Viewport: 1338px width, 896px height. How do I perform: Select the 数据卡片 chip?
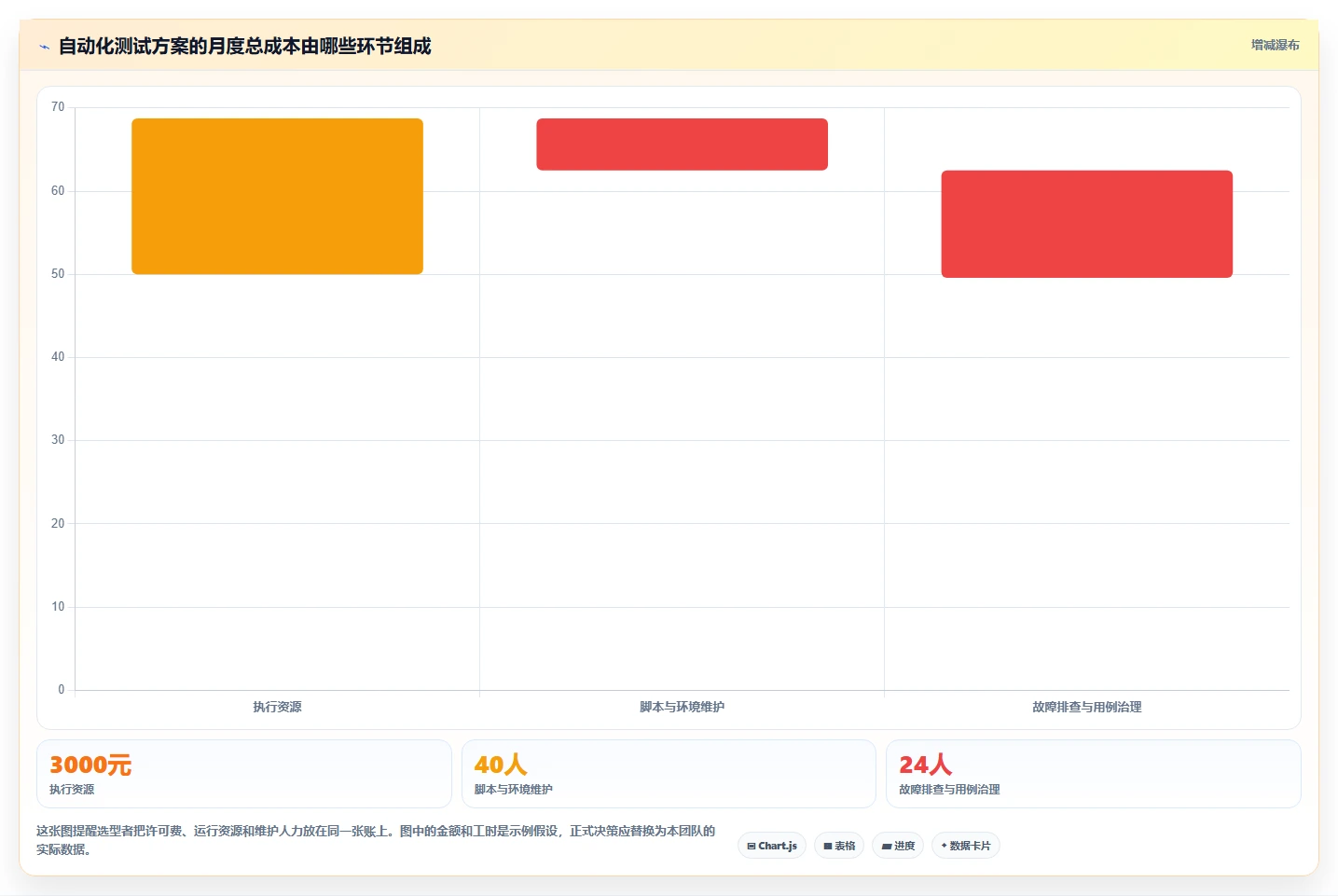pos(966,846)
